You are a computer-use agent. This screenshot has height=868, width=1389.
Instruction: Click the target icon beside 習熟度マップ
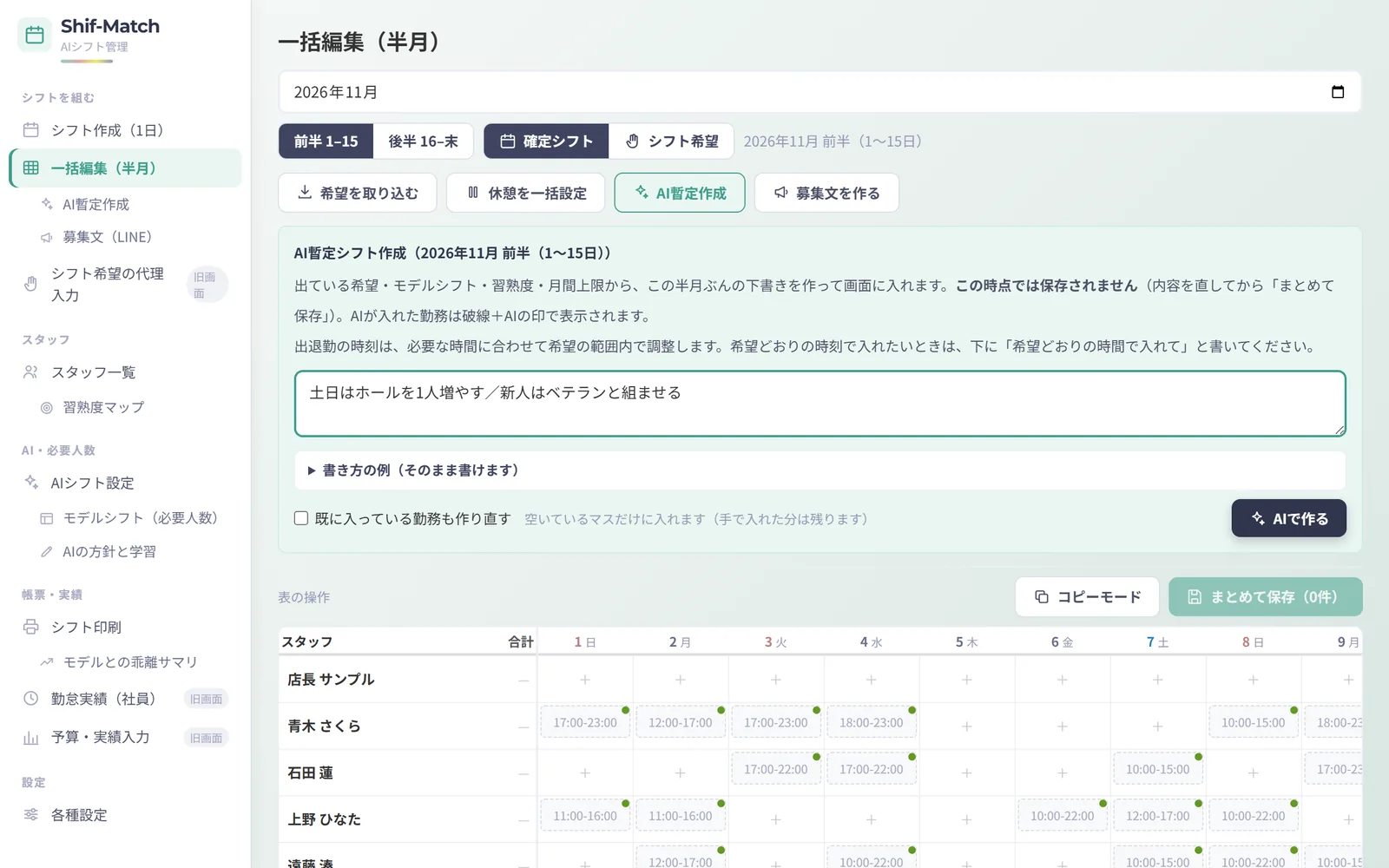[47, 407]
